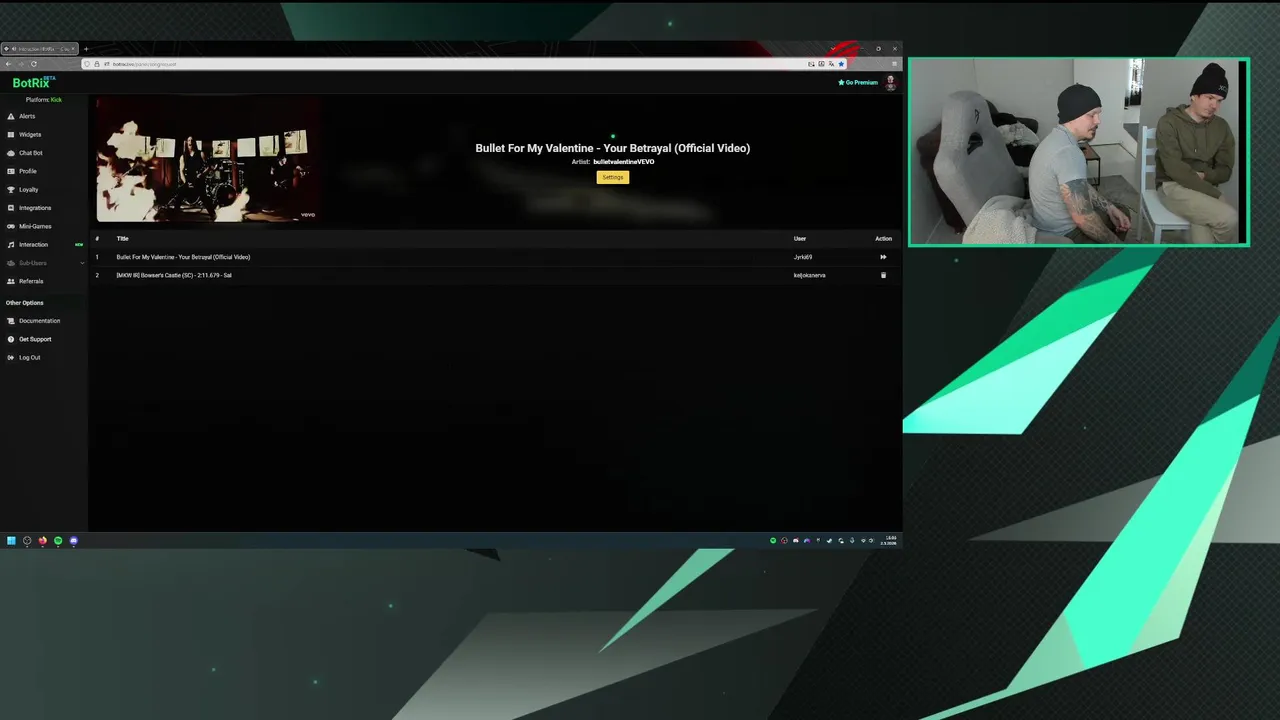Image resolution: width=1280 pixels, height=720 pixels.
Task: Click the Profile card icon
Action: pos(11,171)
